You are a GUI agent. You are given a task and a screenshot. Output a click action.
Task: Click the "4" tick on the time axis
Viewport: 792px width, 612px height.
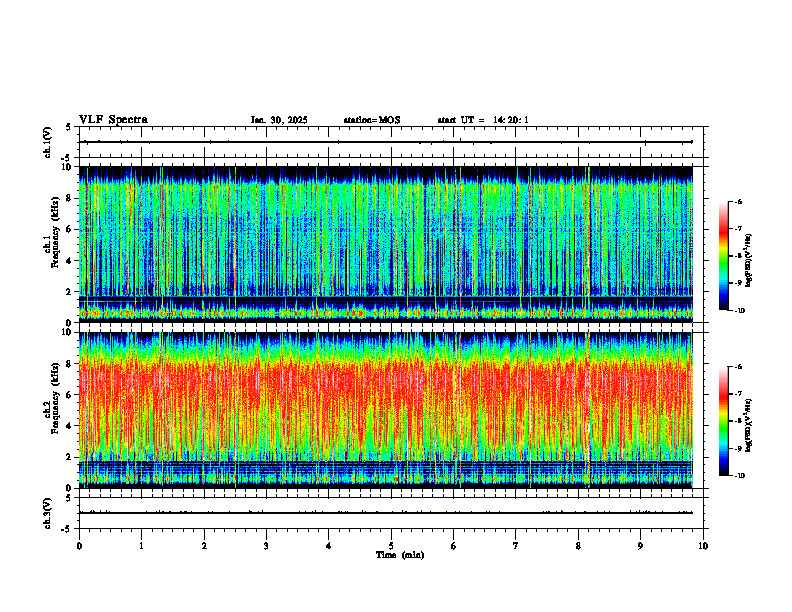[x=329, y=546]
